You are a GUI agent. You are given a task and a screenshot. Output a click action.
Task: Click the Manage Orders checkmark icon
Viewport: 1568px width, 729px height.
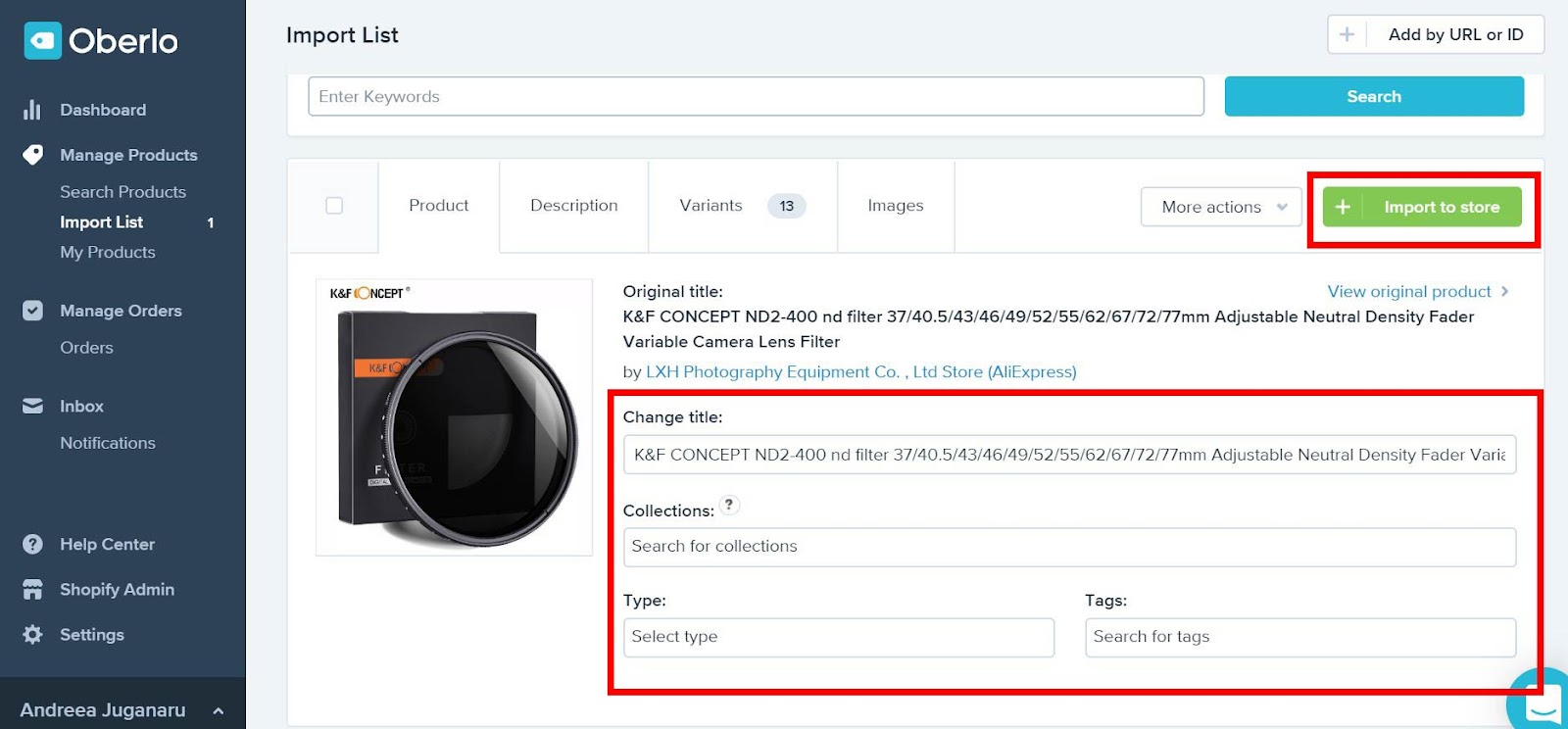click(32, 311)
